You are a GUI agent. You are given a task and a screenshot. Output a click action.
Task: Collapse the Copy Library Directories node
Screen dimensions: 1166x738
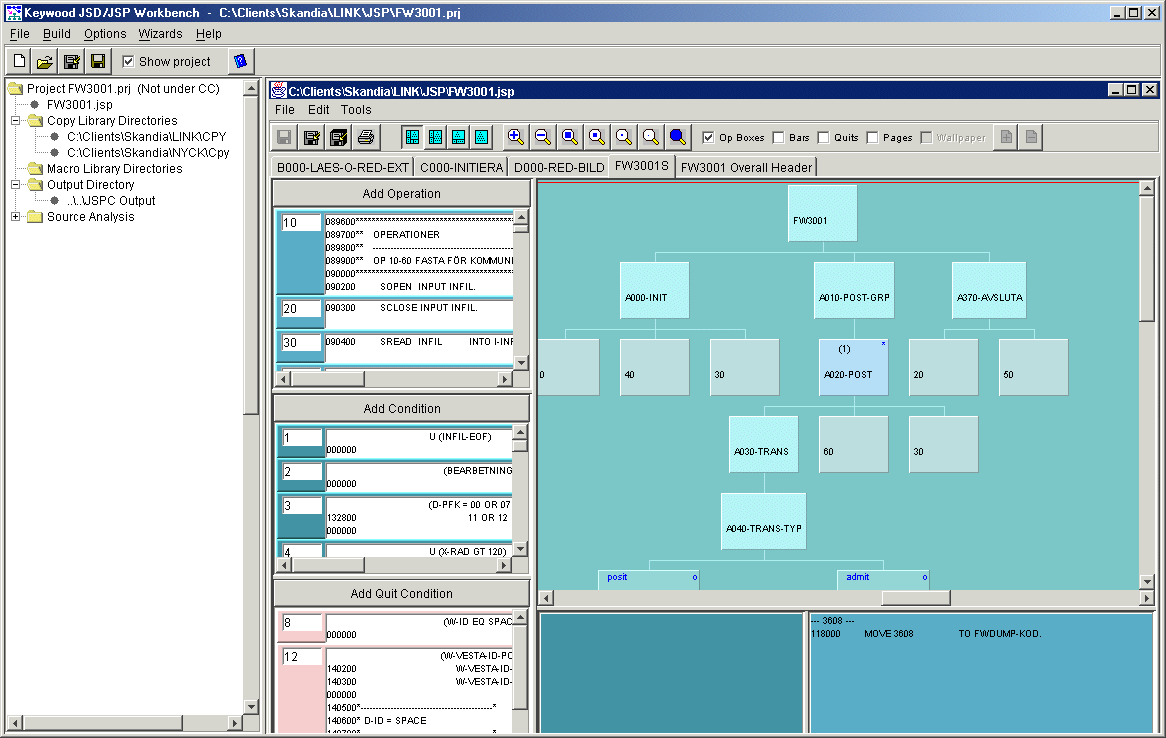pyautogui.click(x=16, y=121)
